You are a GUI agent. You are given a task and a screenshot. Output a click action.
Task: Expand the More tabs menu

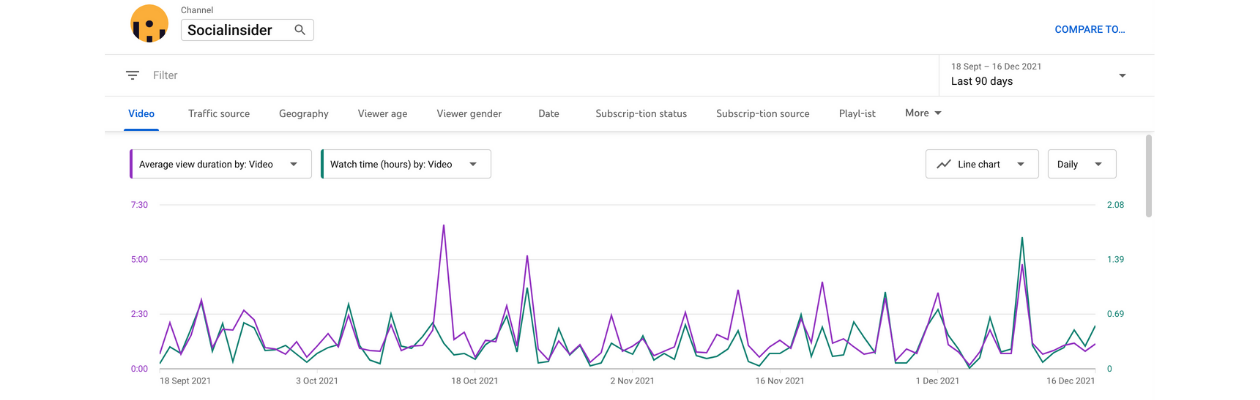click(x=924, y=113)
